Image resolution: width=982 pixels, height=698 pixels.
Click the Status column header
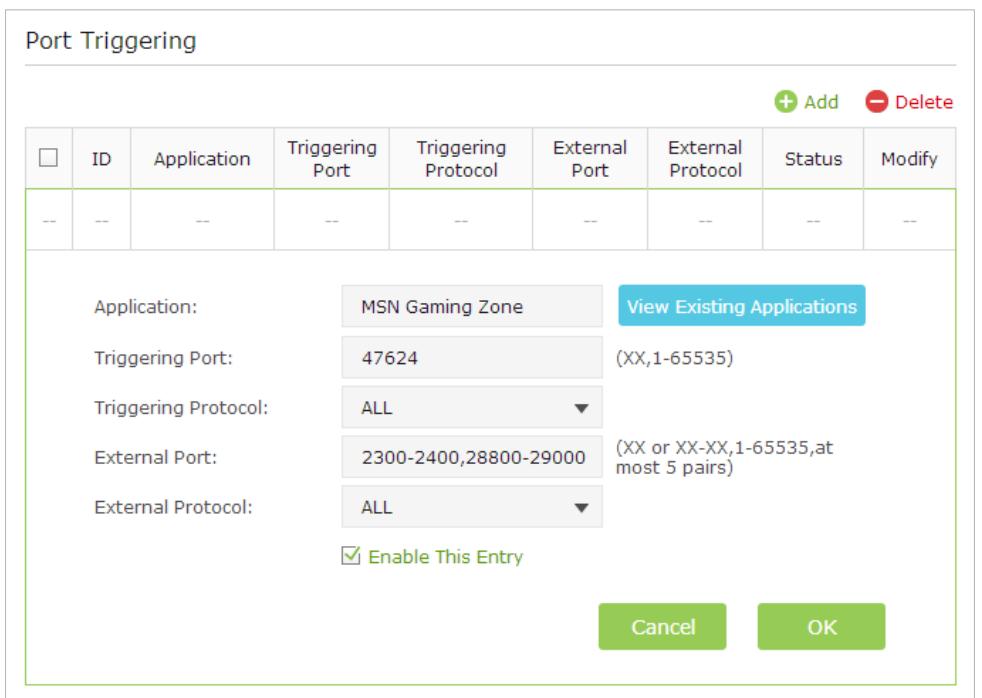[x=813, y=159]
